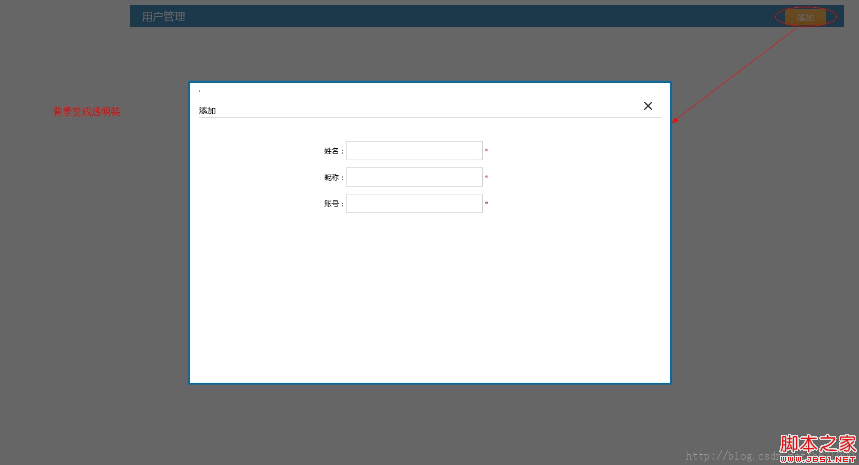The height and width of the screenshot is (465, 859).
Task: Click the red asterisk beside 姓名 field
Action: pos(487,151)
